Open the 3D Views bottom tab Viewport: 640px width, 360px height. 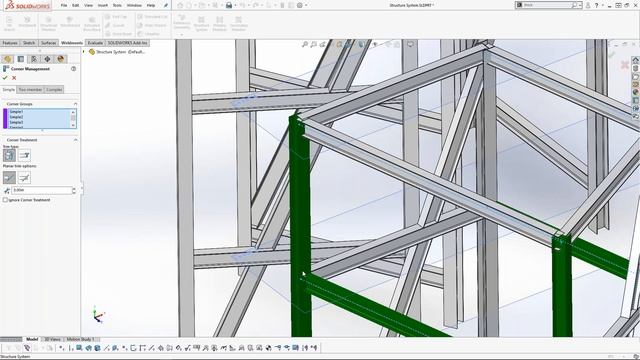click(52, 339)
